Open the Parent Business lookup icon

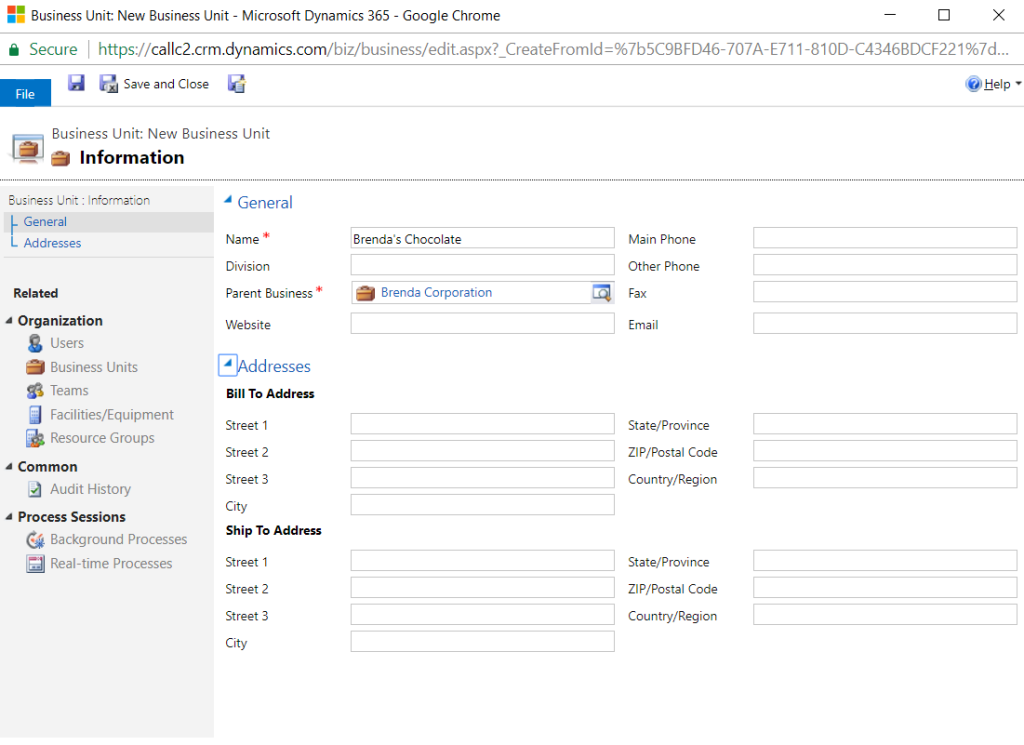(x=601, y=293)
